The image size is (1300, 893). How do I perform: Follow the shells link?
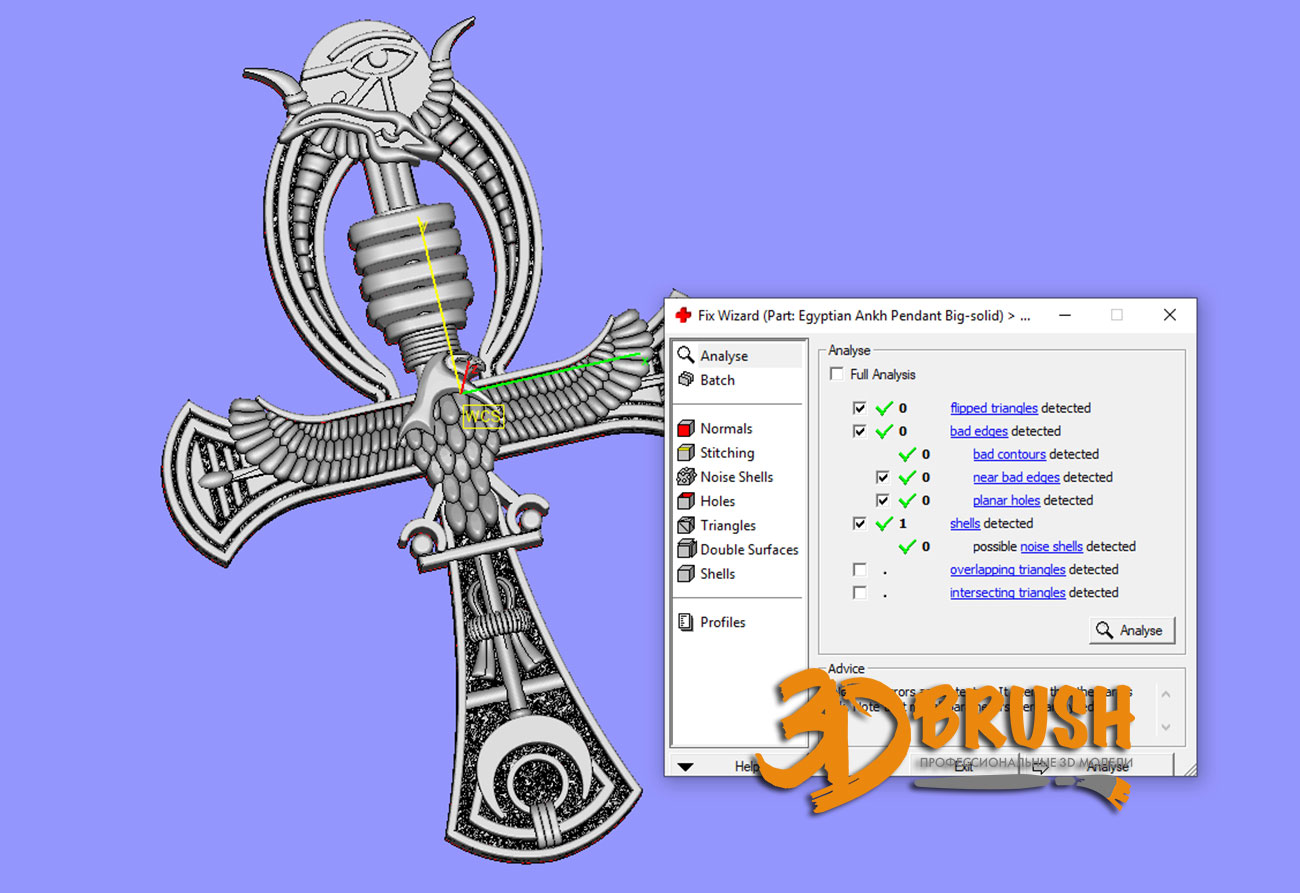coord(965,523)
